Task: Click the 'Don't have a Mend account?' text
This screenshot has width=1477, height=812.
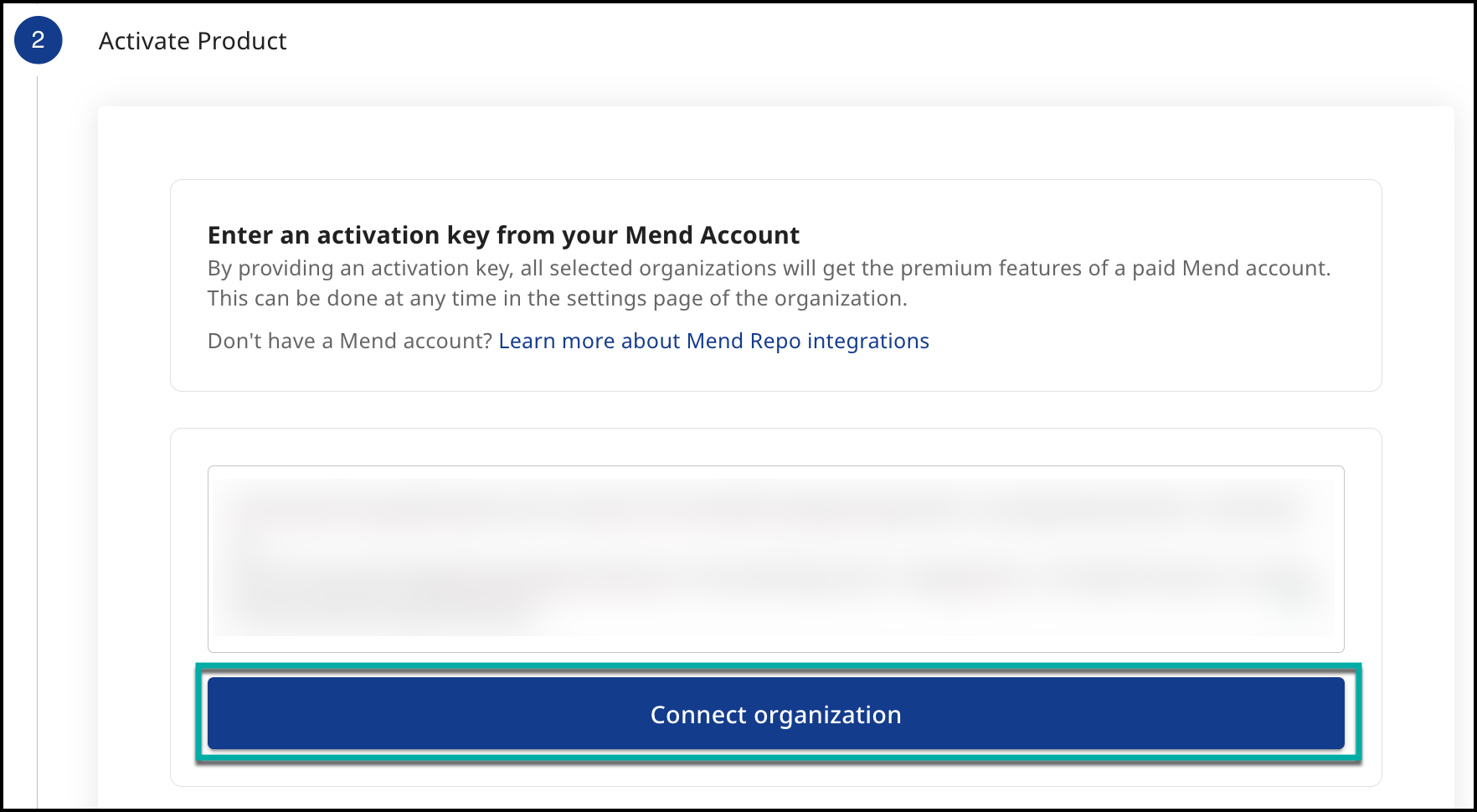Action: coord(350,341)
